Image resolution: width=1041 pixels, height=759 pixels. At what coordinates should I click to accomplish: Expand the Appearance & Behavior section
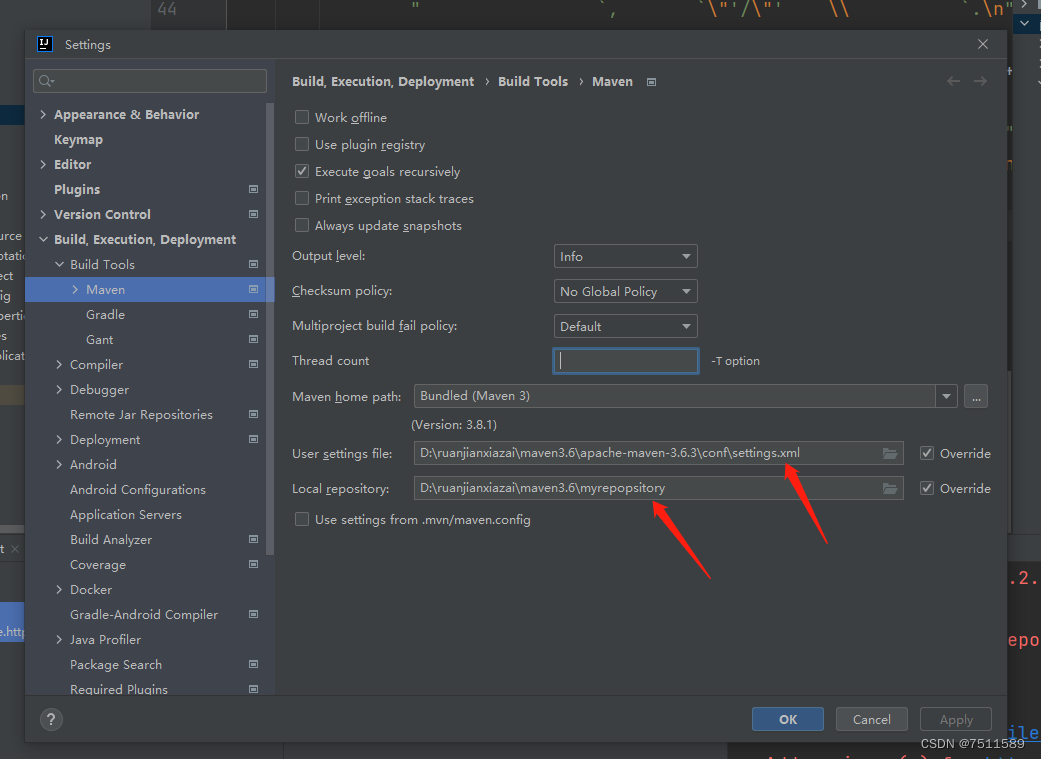point(43,114)
